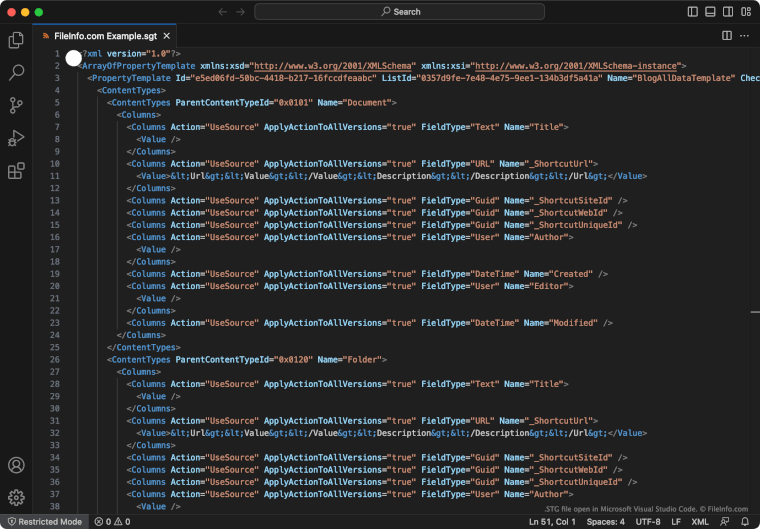760x529 pixels.
Task: Open the Search view in activity bar
Action: coord(16,73)
